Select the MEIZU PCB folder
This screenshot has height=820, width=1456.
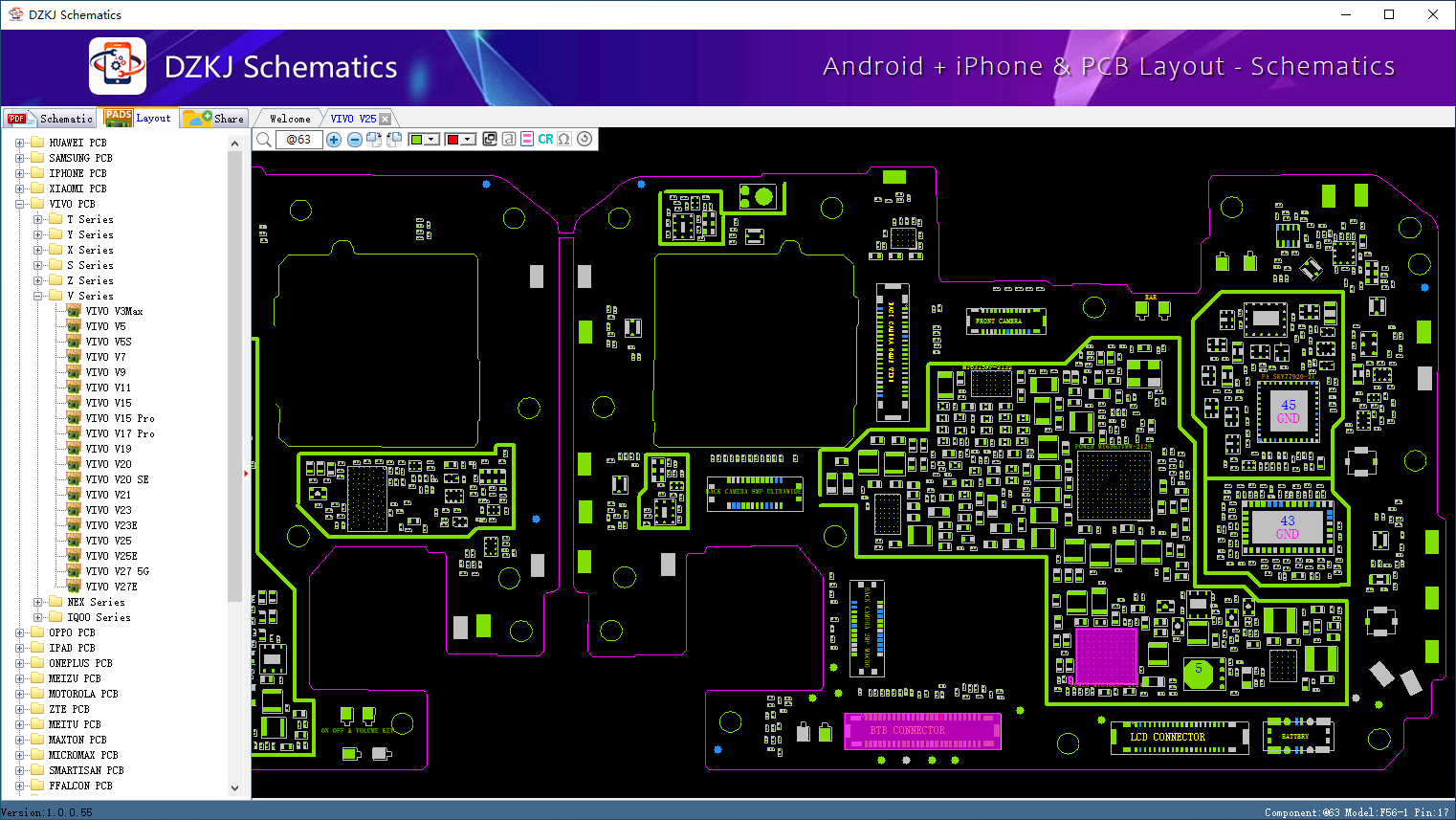(75, 678)
